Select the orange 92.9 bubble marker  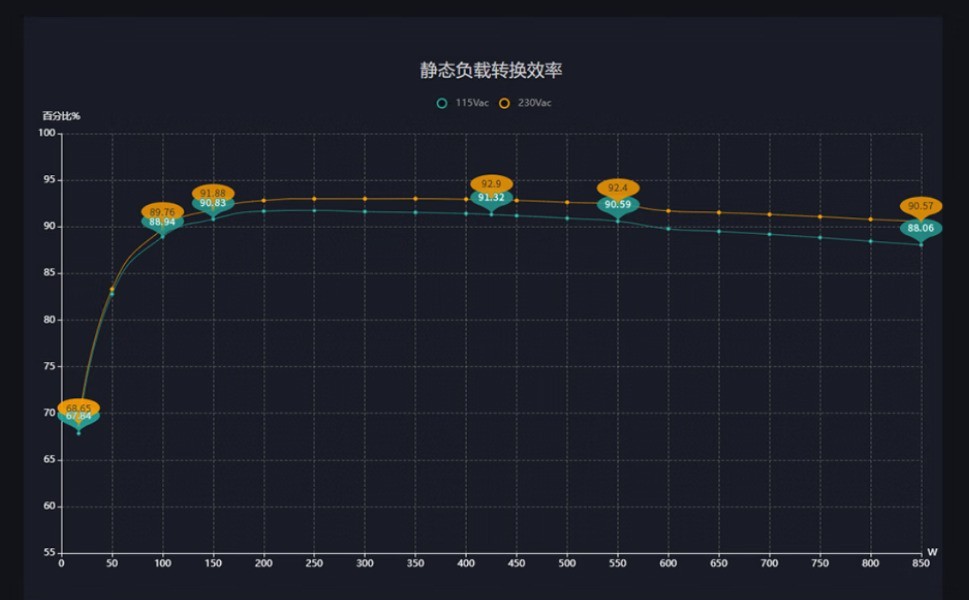coord(490,184)
